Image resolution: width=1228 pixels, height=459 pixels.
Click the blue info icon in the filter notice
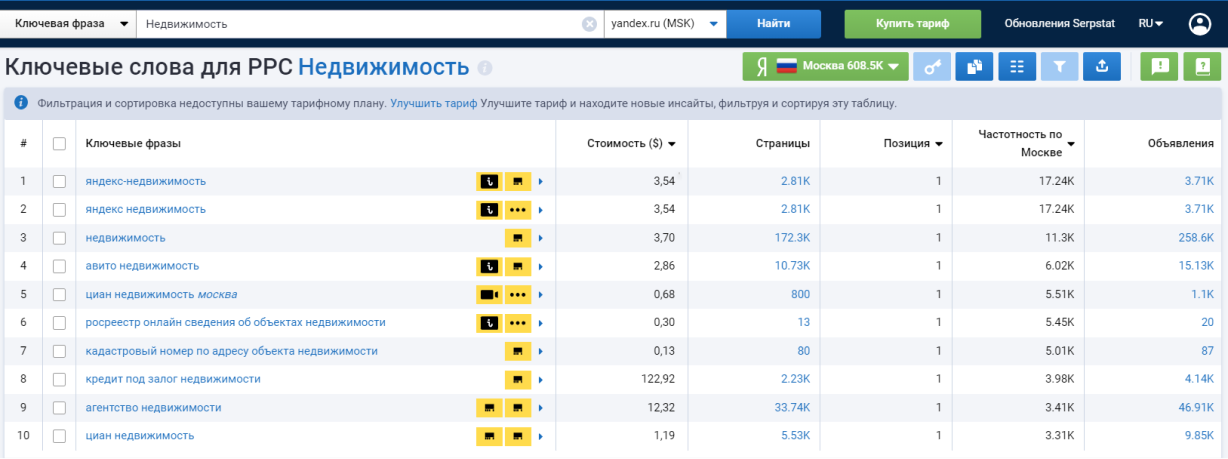21,103
